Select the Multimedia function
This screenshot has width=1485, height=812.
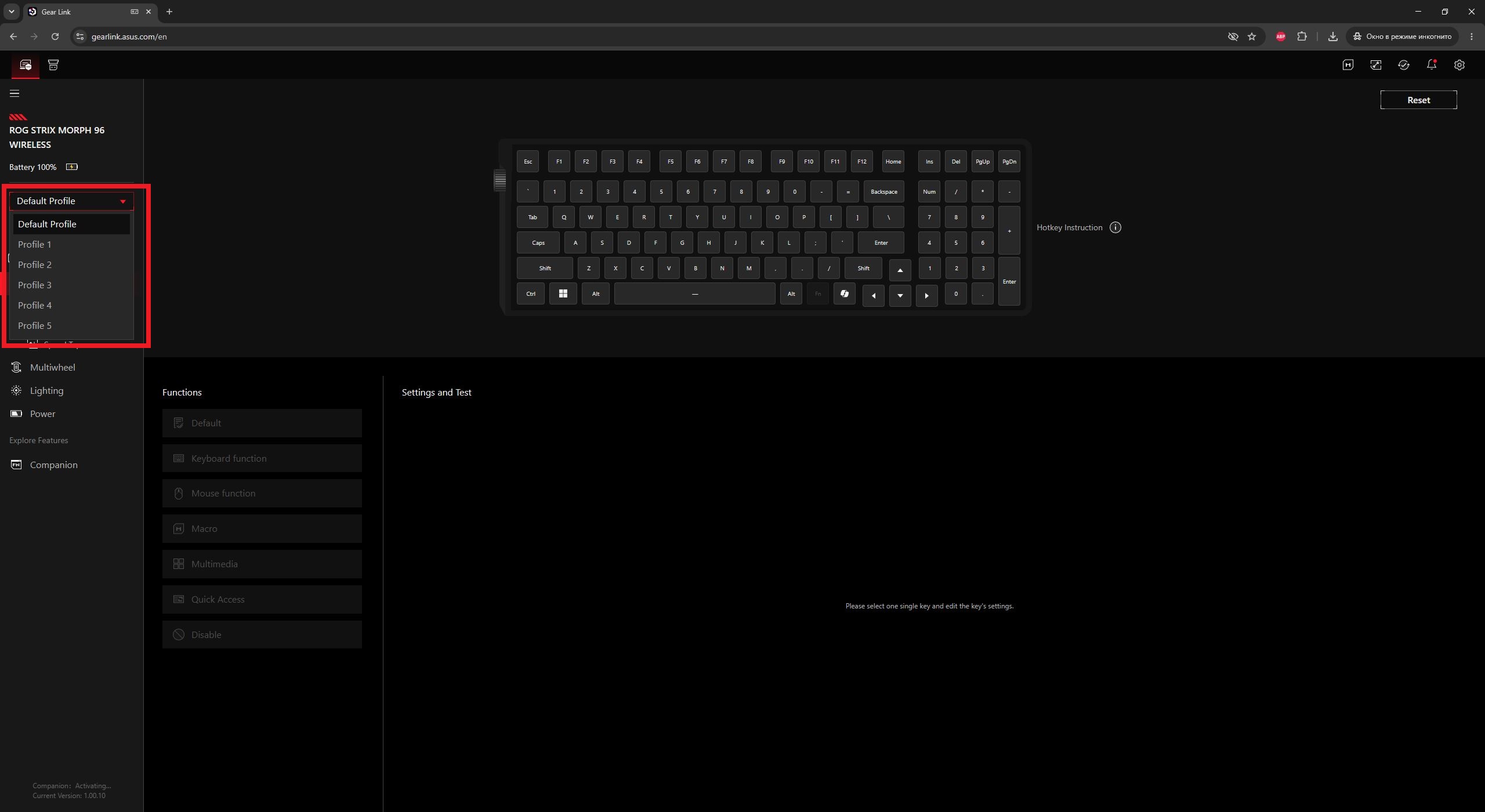point(262,564)
